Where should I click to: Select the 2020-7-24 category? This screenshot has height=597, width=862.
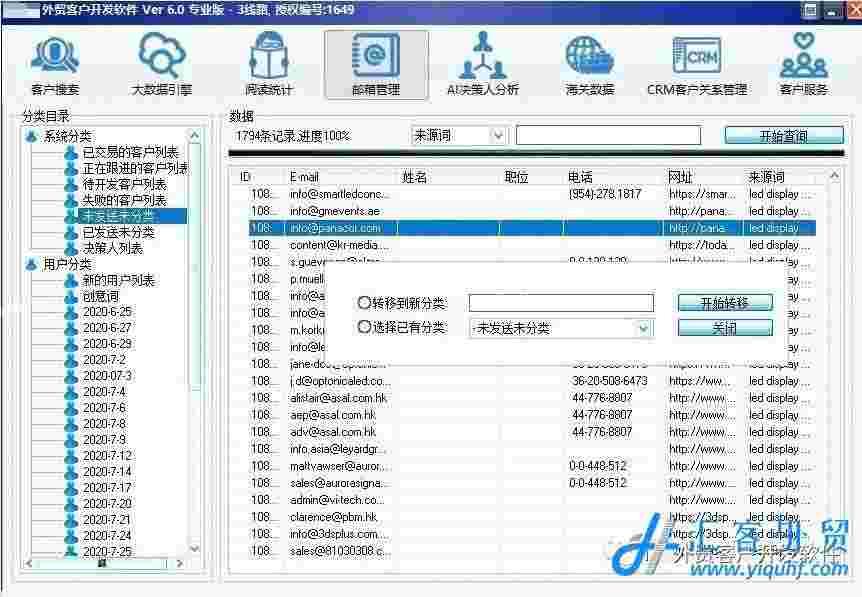(x=107, y=536)
